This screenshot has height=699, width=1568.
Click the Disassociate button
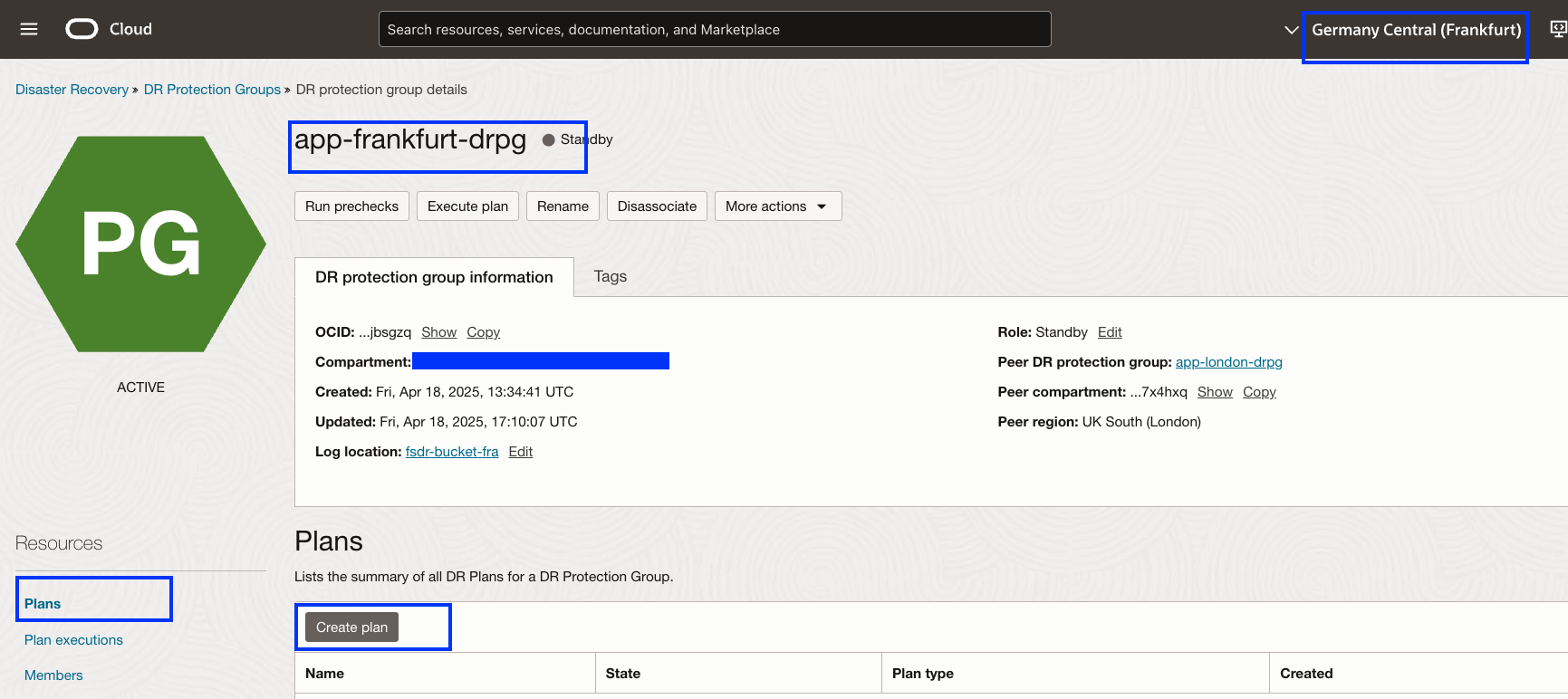(657, 206)
